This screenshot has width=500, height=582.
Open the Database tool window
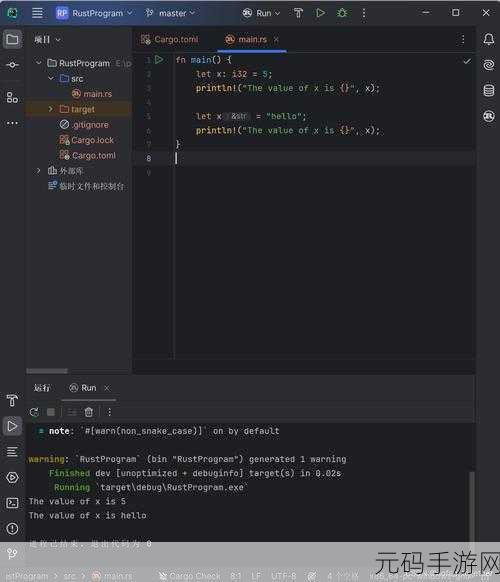pos(488,91)
